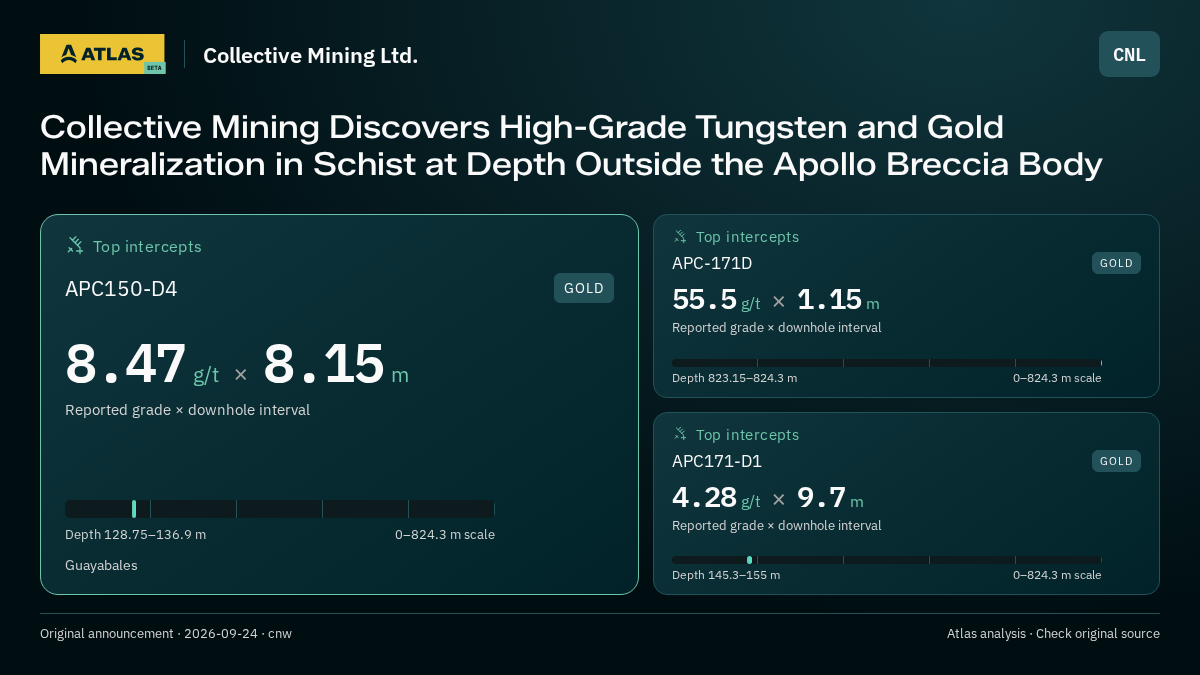
Task: Click the Guayabales project label
Action: pyautogui.click(x=101, y=566)
